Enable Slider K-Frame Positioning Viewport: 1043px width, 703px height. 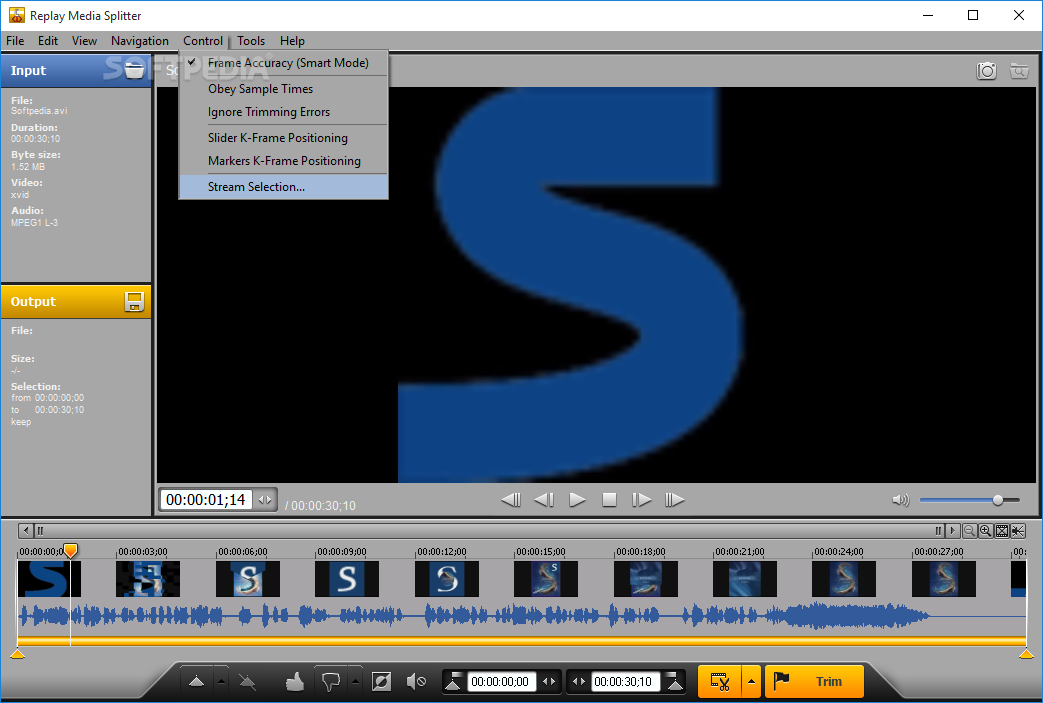[x=284, y=138]
